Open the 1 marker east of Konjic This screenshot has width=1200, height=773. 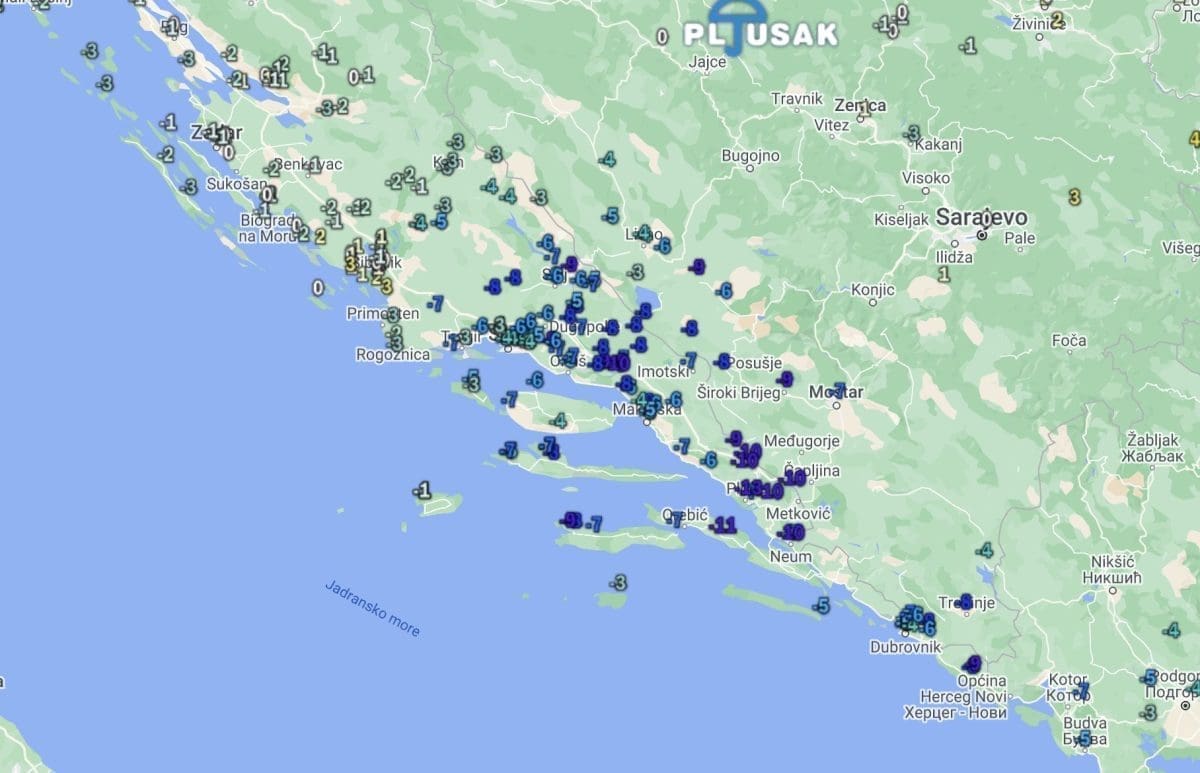point(943,273)
